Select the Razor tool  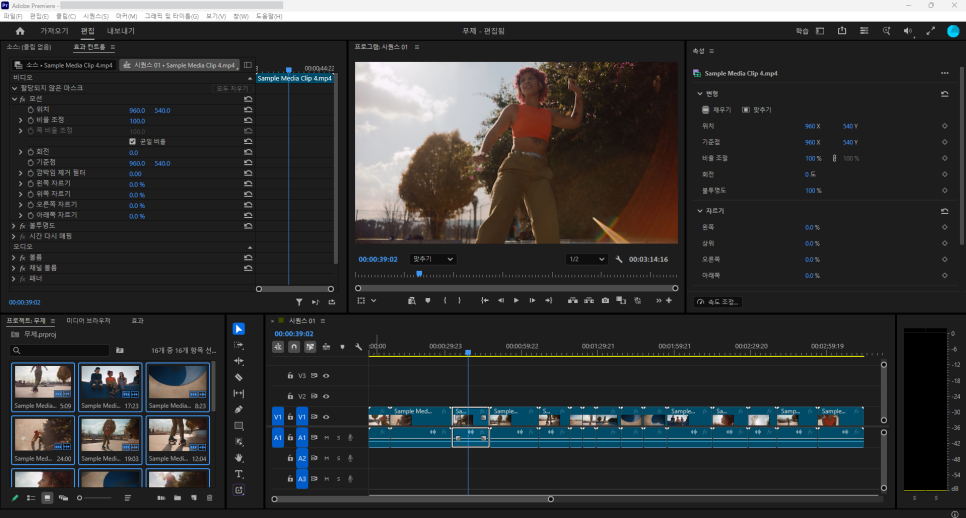(x=238, y=377)
